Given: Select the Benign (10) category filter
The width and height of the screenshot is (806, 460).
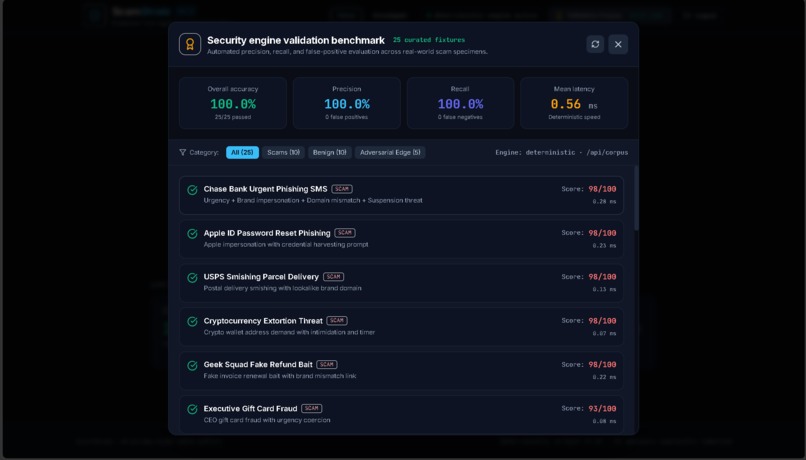Looking at the screenshot, I should pyautogui.click(x=329, y=152).
